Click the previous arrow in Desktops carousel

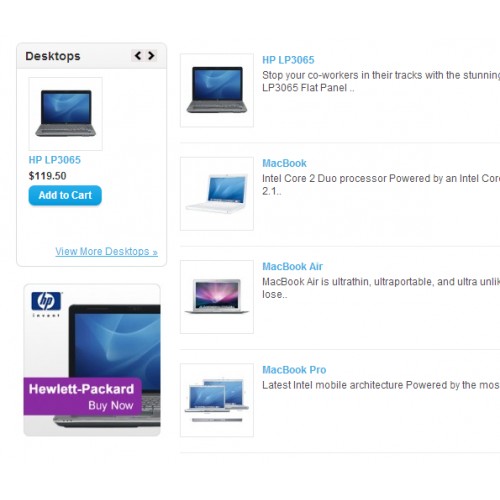coord(138,55)
